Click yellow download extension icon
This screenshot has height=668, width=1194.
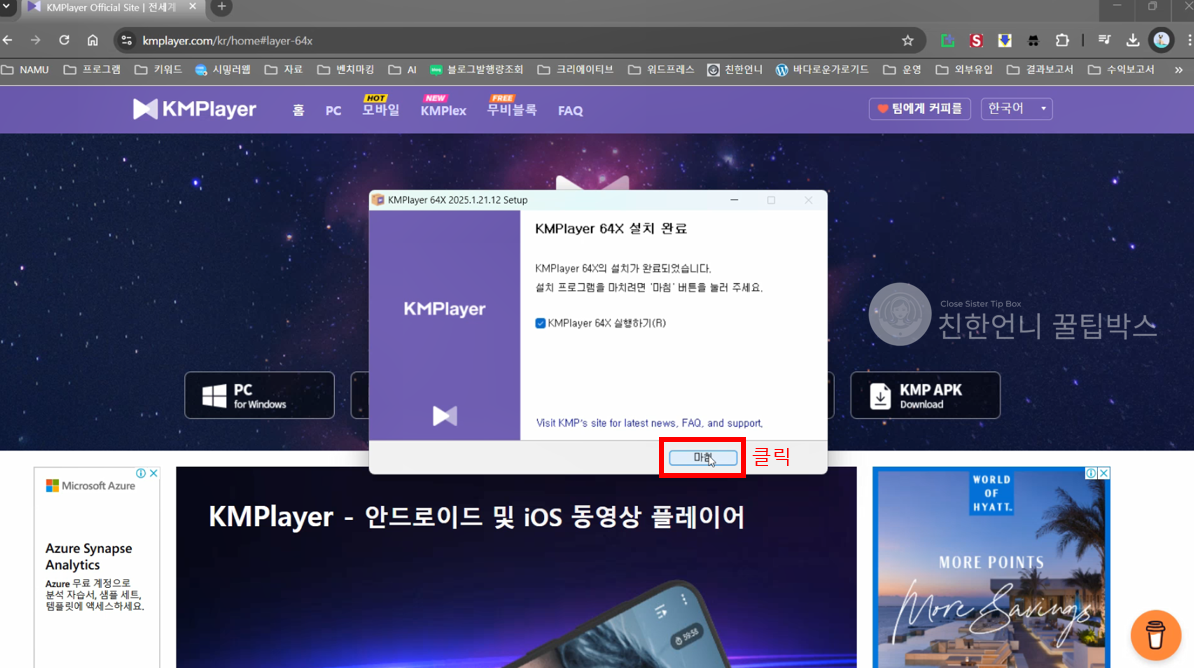[x=1005, y=40]
